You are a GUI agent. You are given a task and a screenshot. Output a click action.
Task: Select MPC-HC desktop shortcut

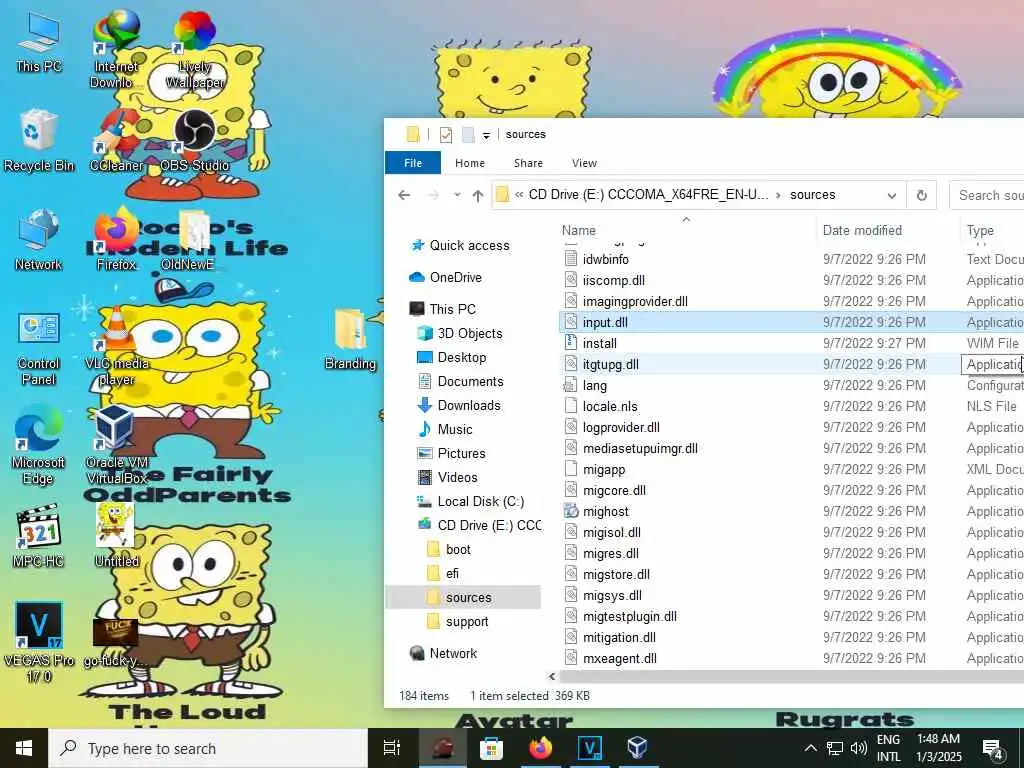pos(39,537)
